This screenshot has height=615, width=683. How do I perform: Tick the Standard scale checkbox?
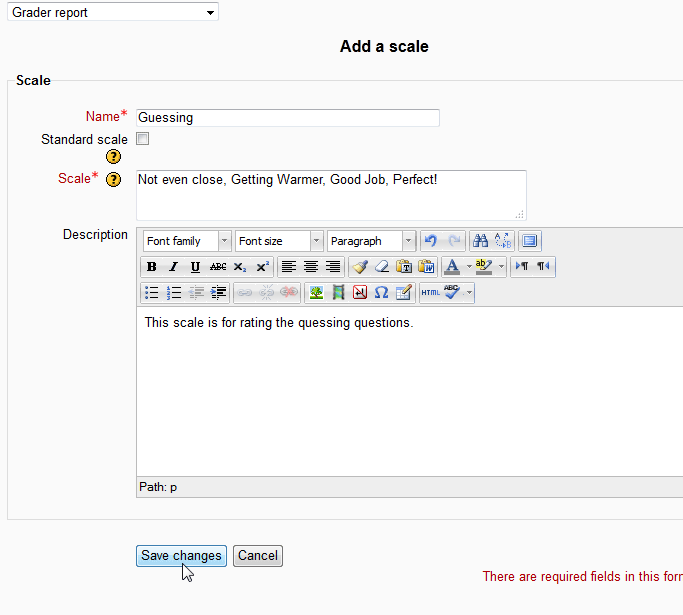[142, 139]
